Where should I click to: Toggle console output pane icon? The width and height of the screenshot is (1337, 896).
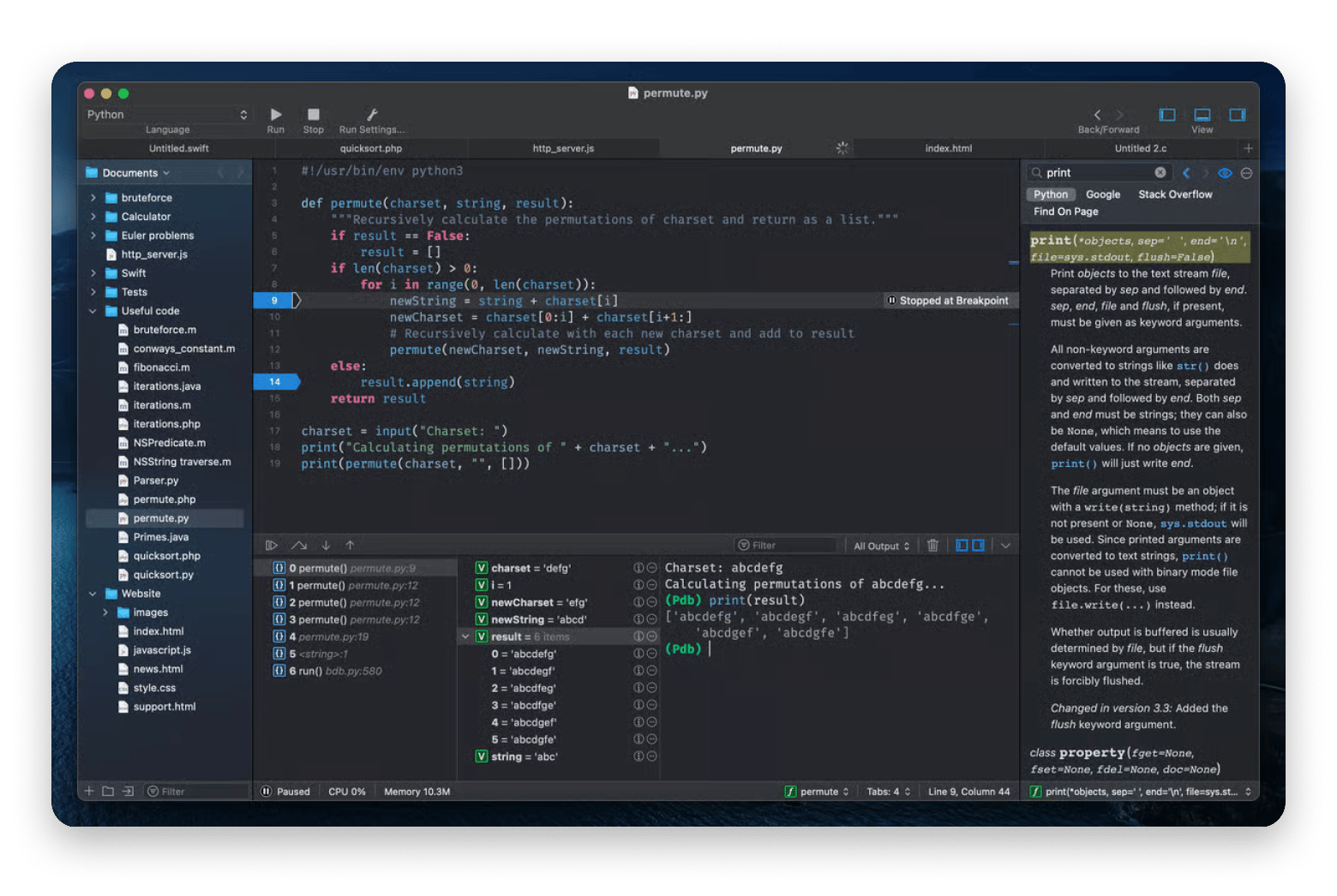click(978, 545)
